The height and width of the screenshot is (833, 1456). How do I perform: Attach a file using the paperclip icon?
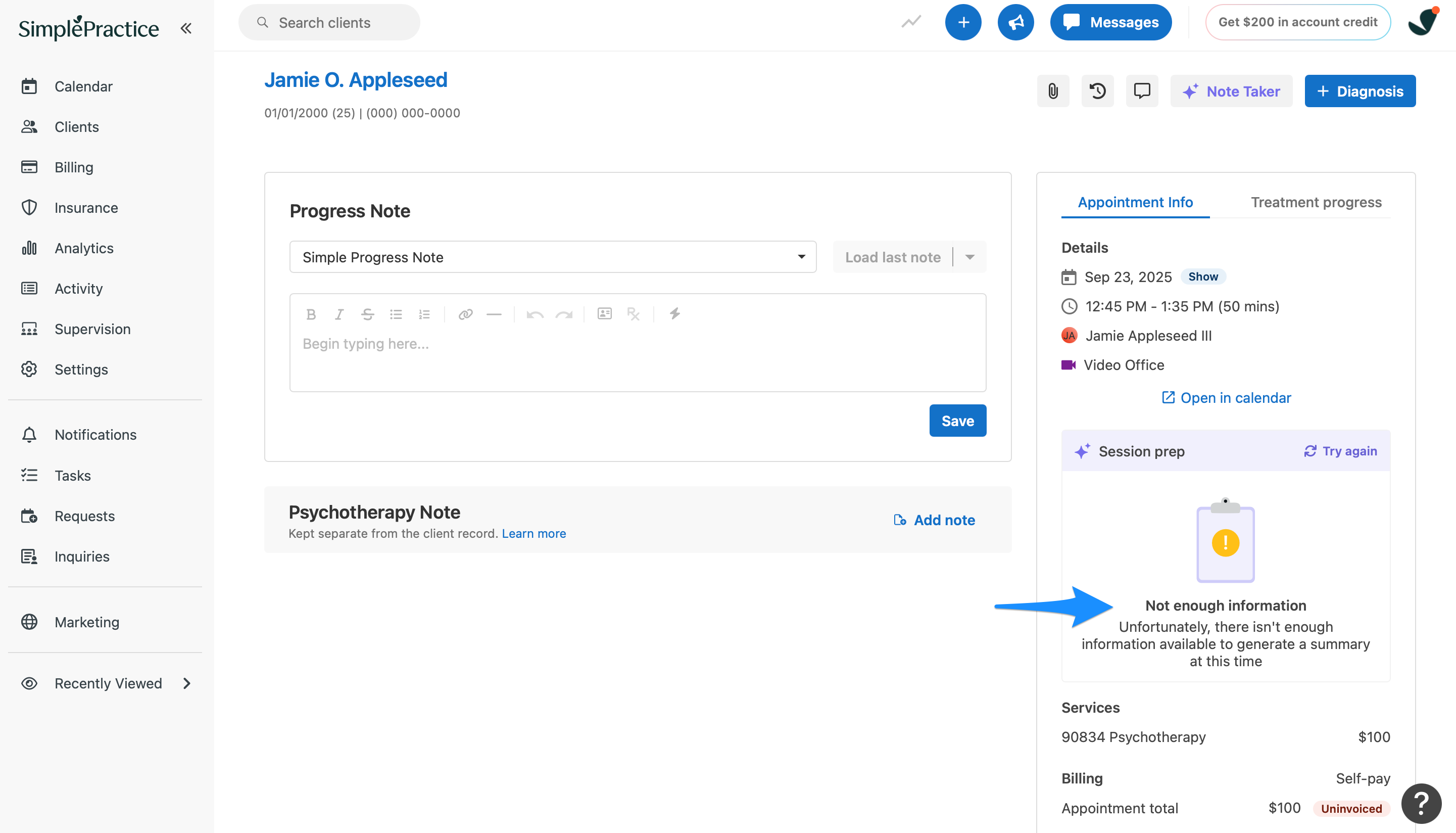[1052, 90]
